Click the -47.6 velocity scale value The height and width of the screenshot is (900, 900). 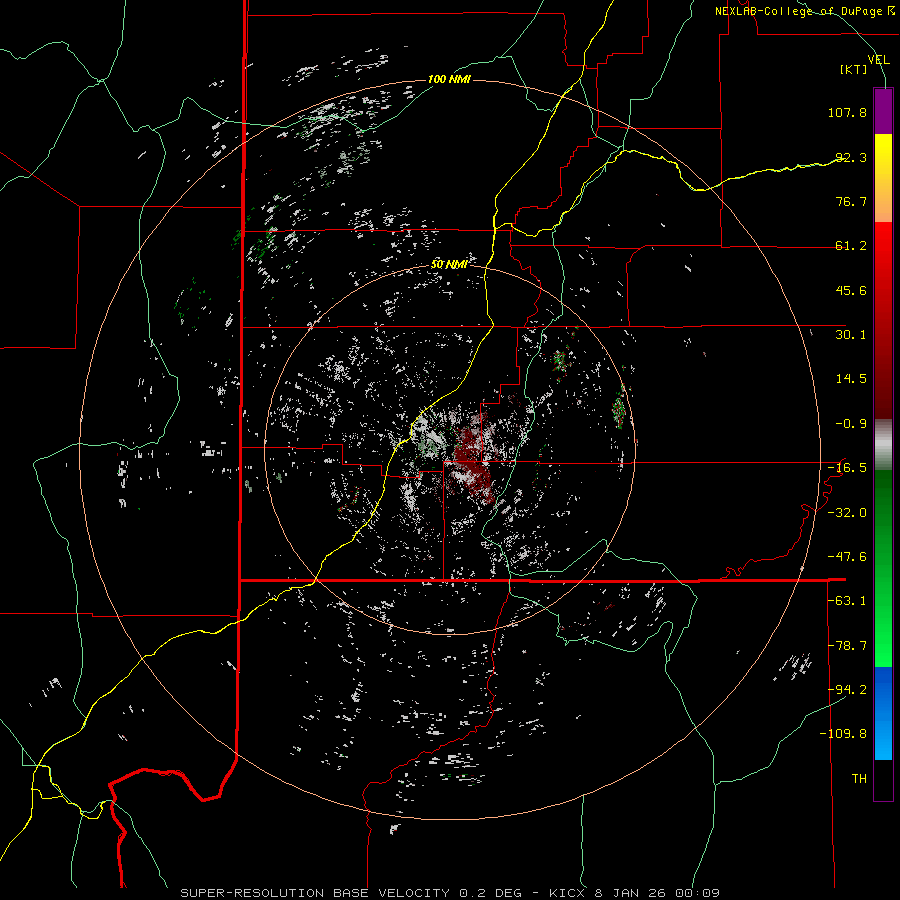[847, 557]
